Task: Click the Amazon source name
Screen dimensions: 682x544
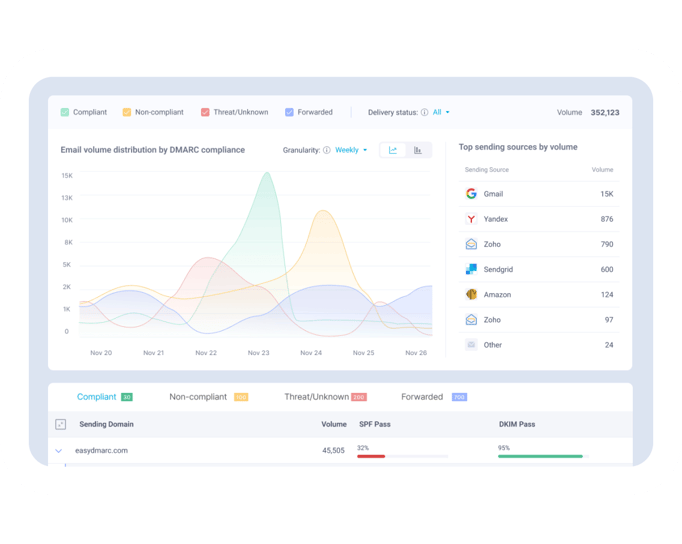Action: coord(497,295)
